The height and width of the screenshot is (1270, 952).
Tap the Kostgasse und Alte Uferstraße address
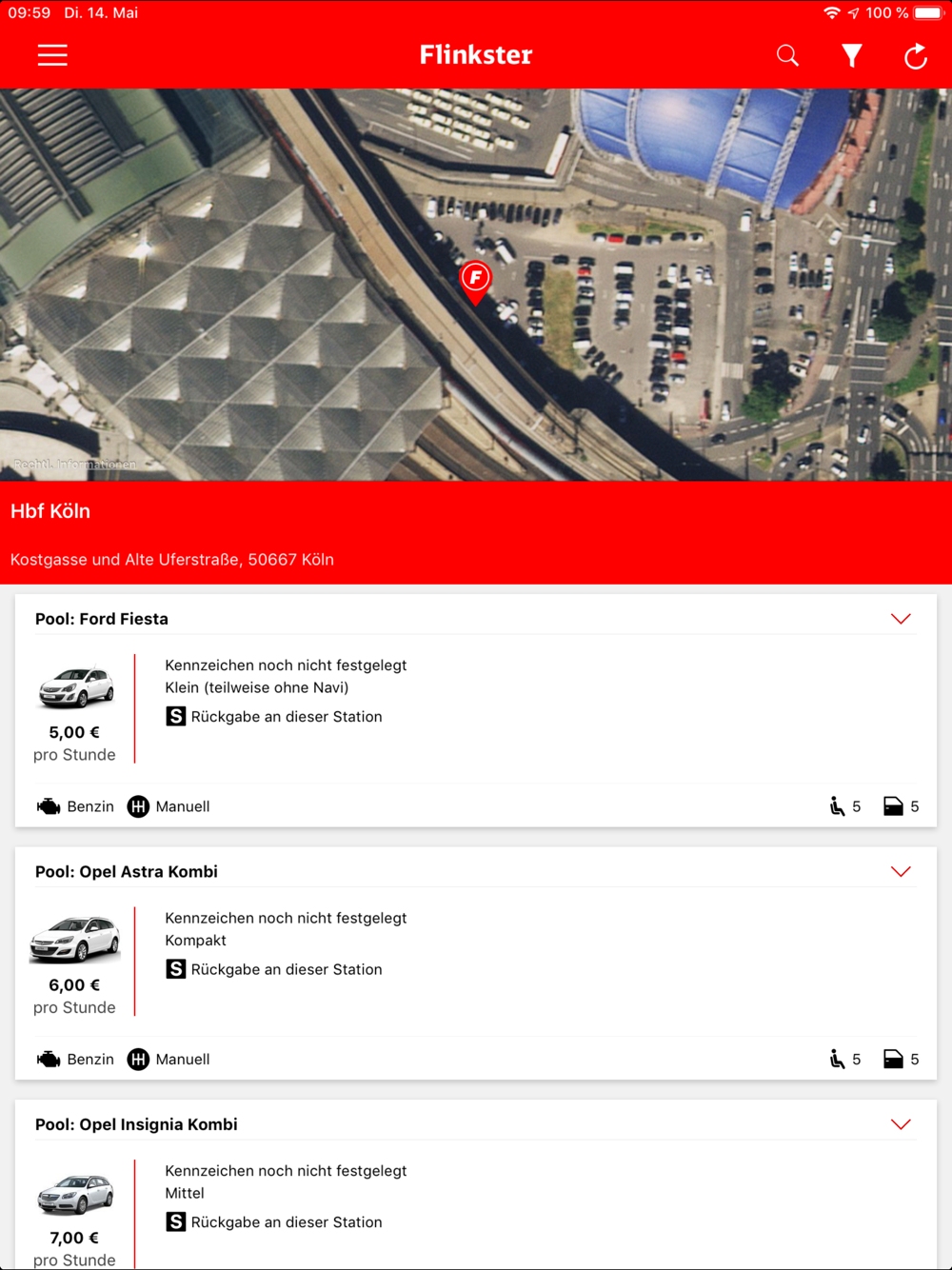point(172,560)
